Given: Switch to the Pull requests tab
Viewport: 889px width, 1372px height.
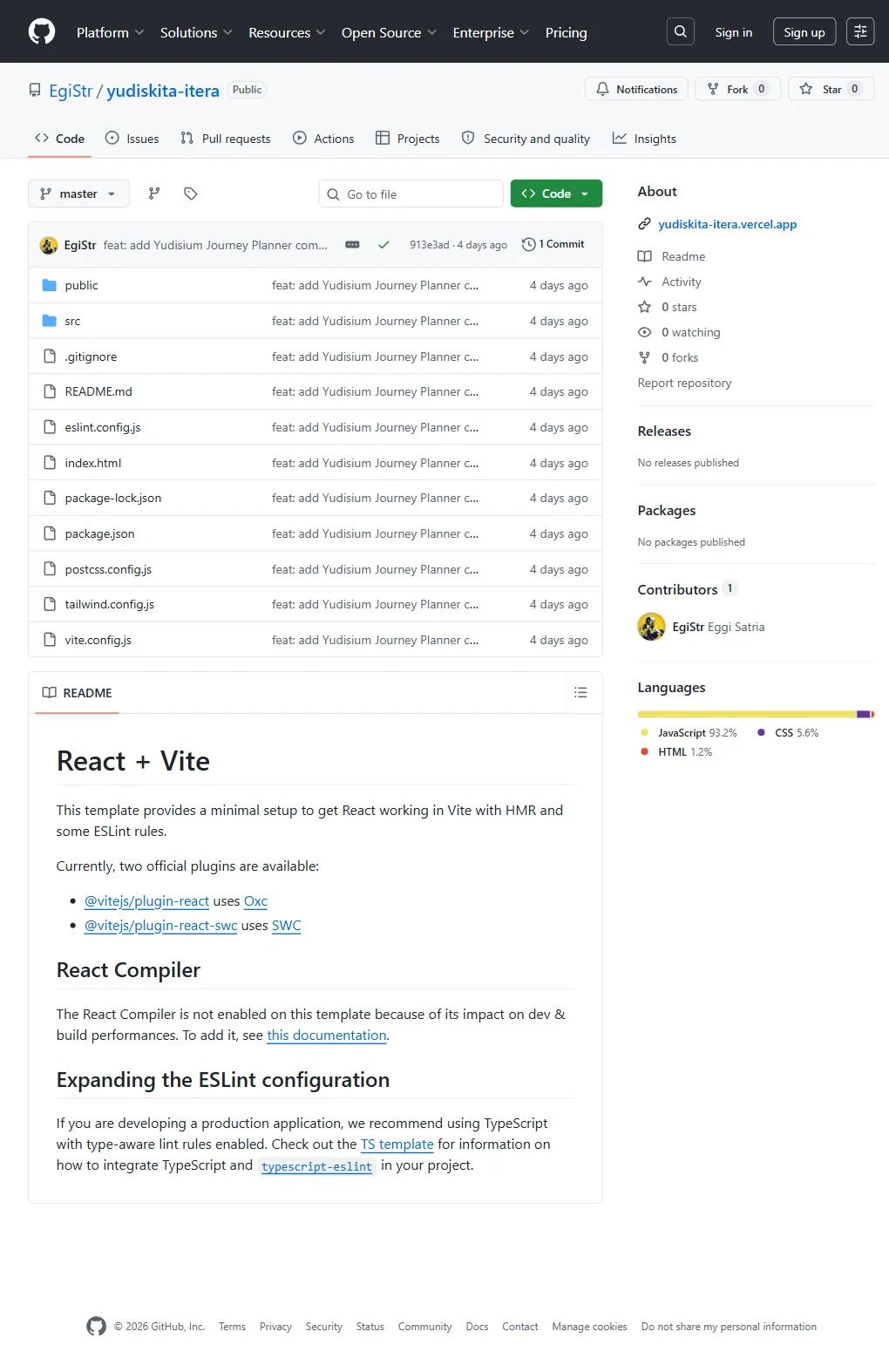Looking at the screenshot, I should click(226, 139).
